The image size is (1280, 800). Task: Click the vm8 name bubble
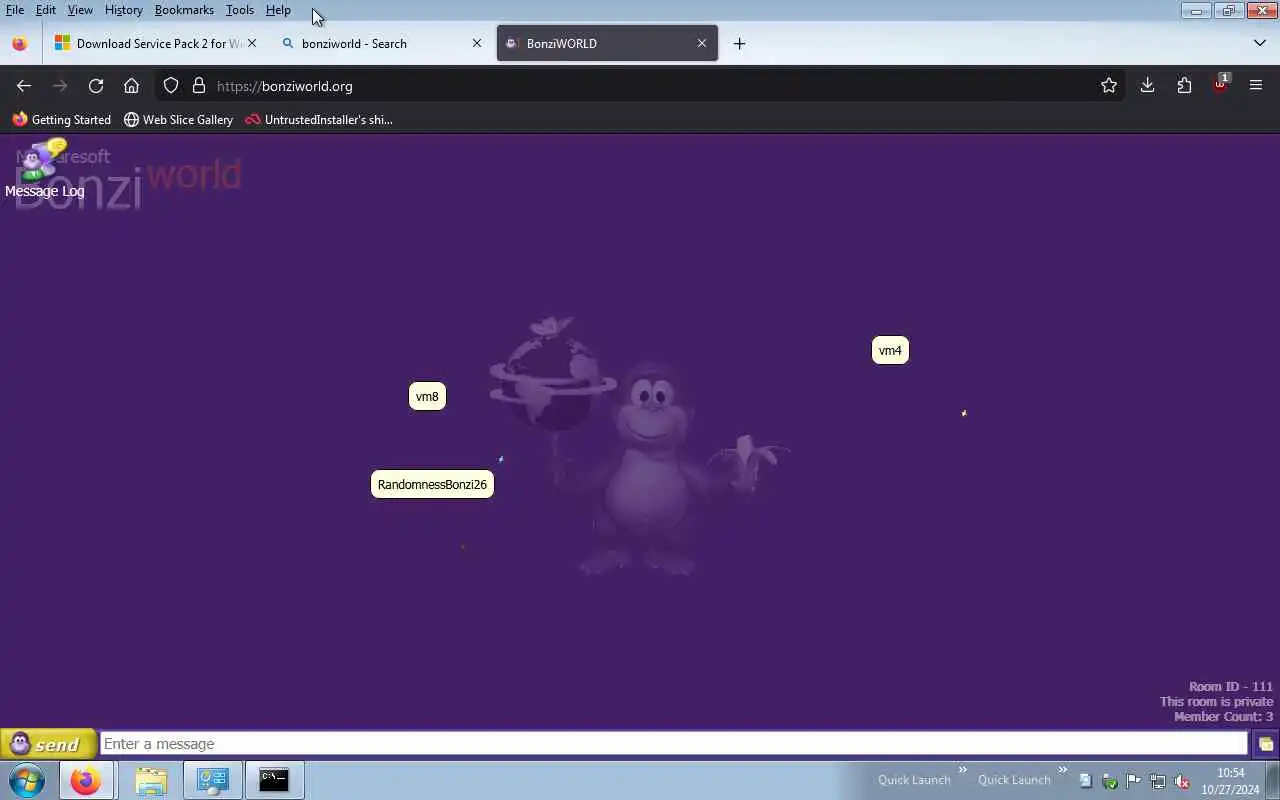point(427,396)
